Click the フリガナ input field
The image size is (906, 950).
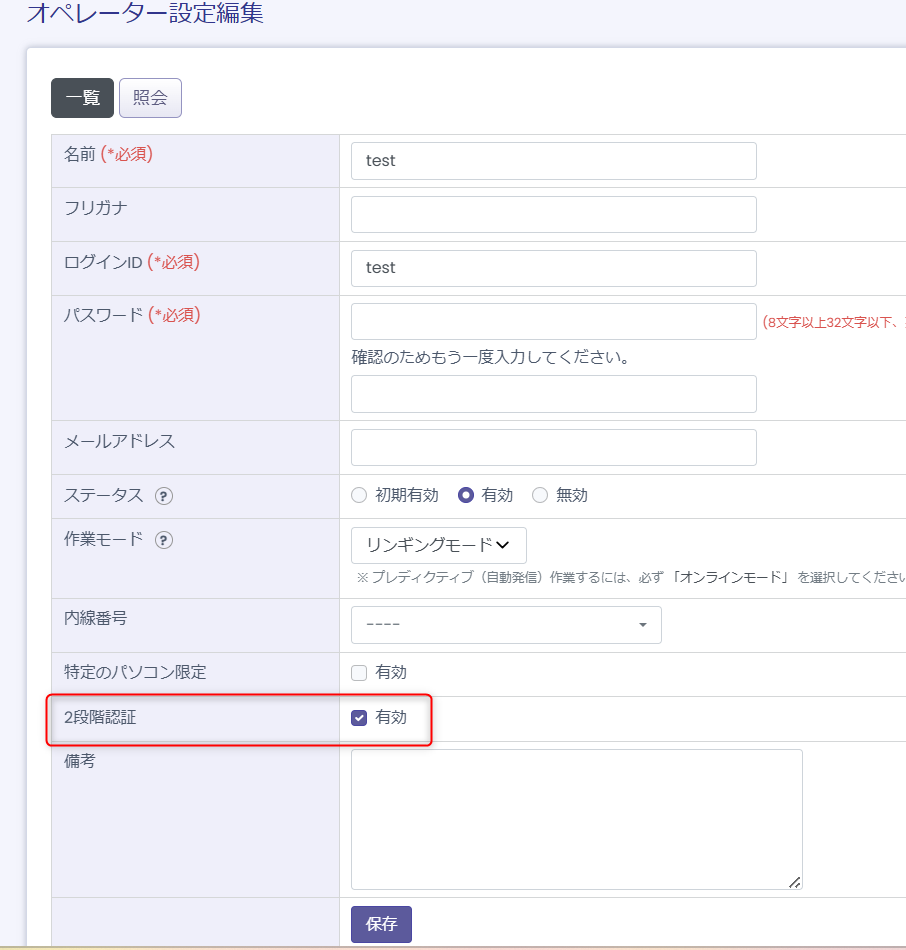(553, 214)
